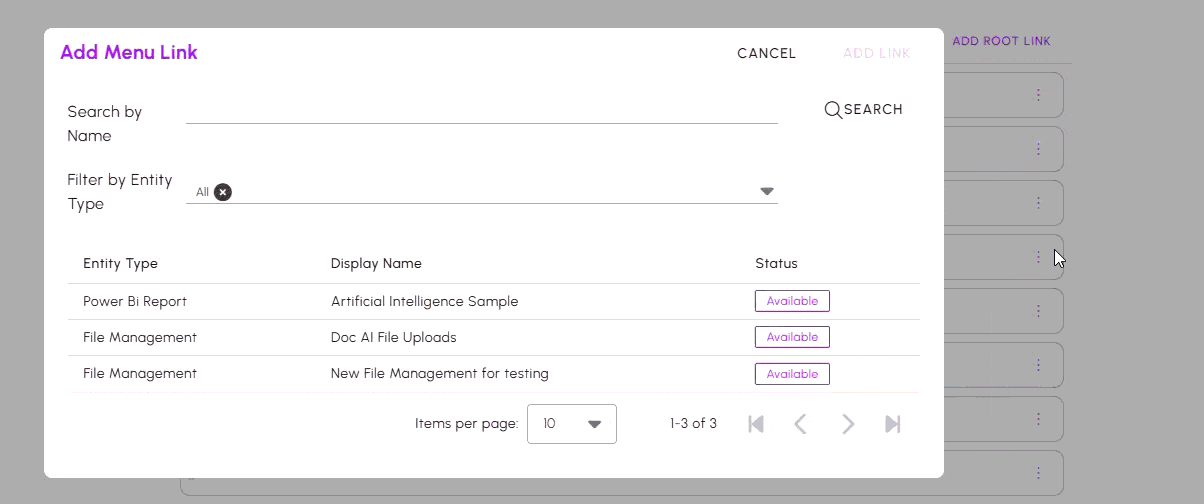Select the Doc AI File Uploads row
This screenshot has width=1204, height=504.
click(x=393, y=338)
